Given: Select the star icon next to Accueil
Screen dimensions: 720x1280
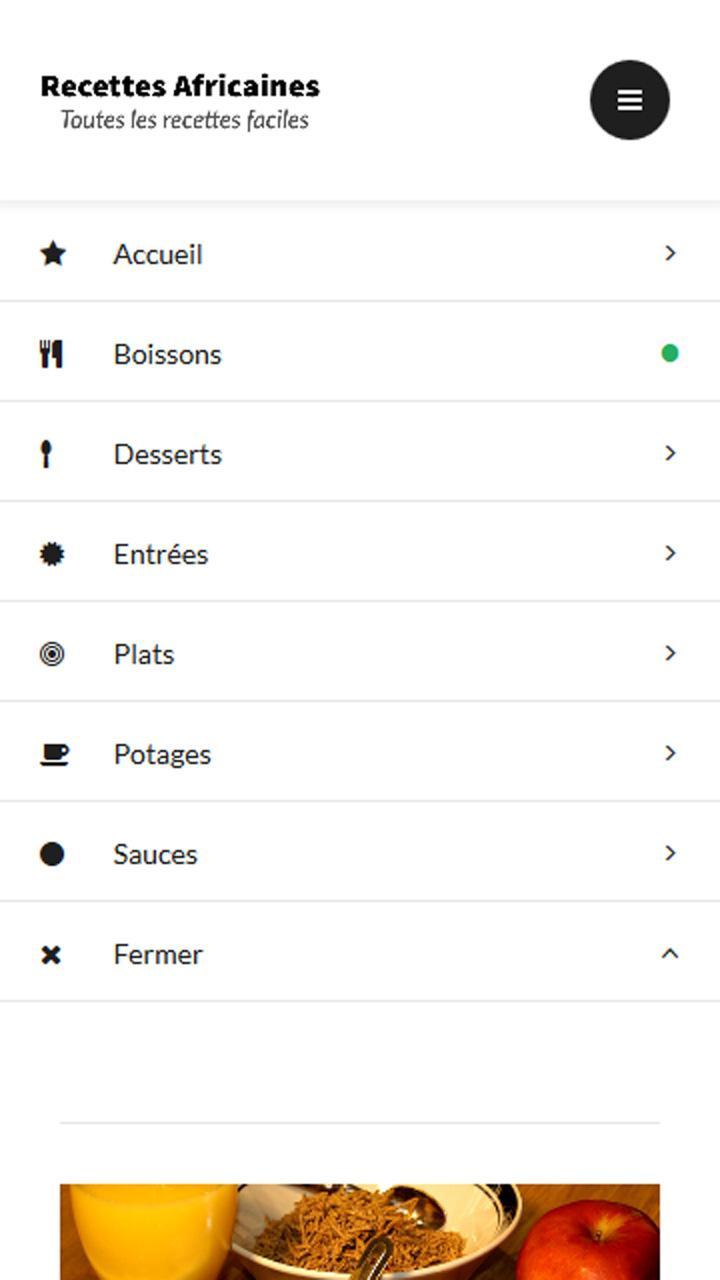Looking at the screenshot, I should click(x=51, y=253).
